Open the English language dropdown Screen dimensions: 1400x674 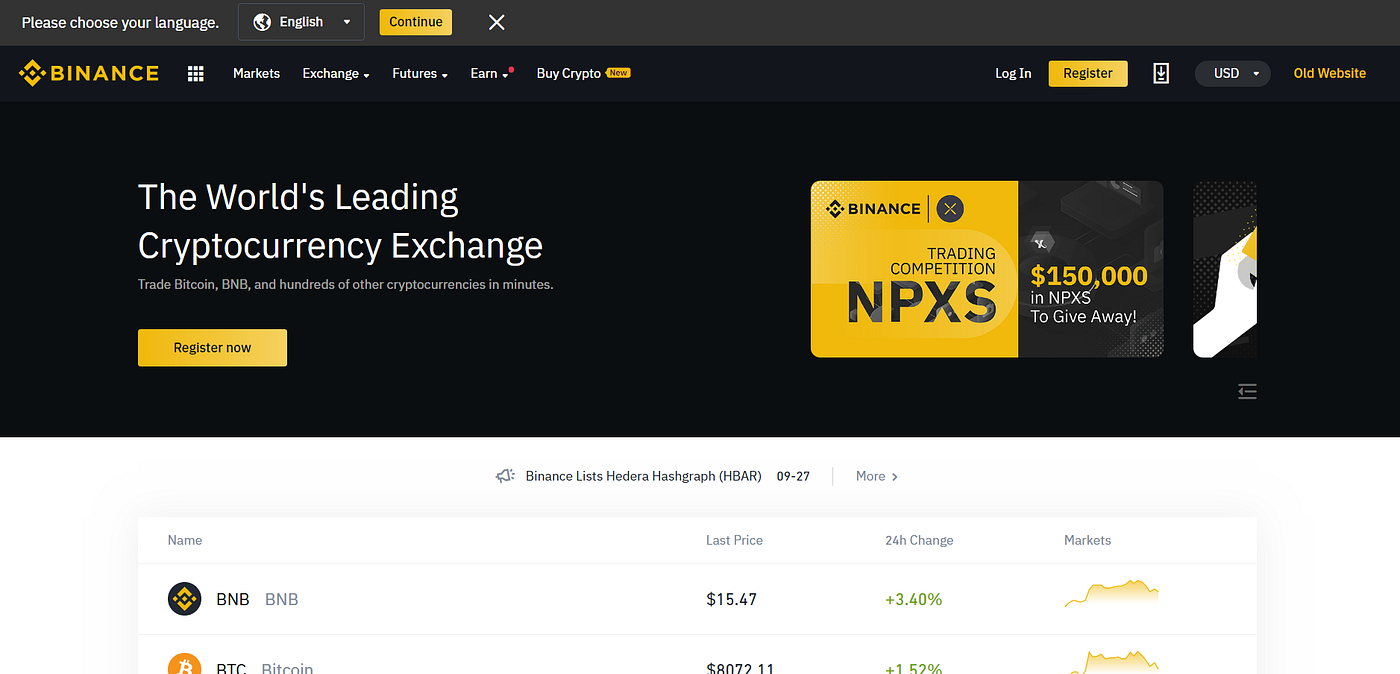tap(301, 22)
